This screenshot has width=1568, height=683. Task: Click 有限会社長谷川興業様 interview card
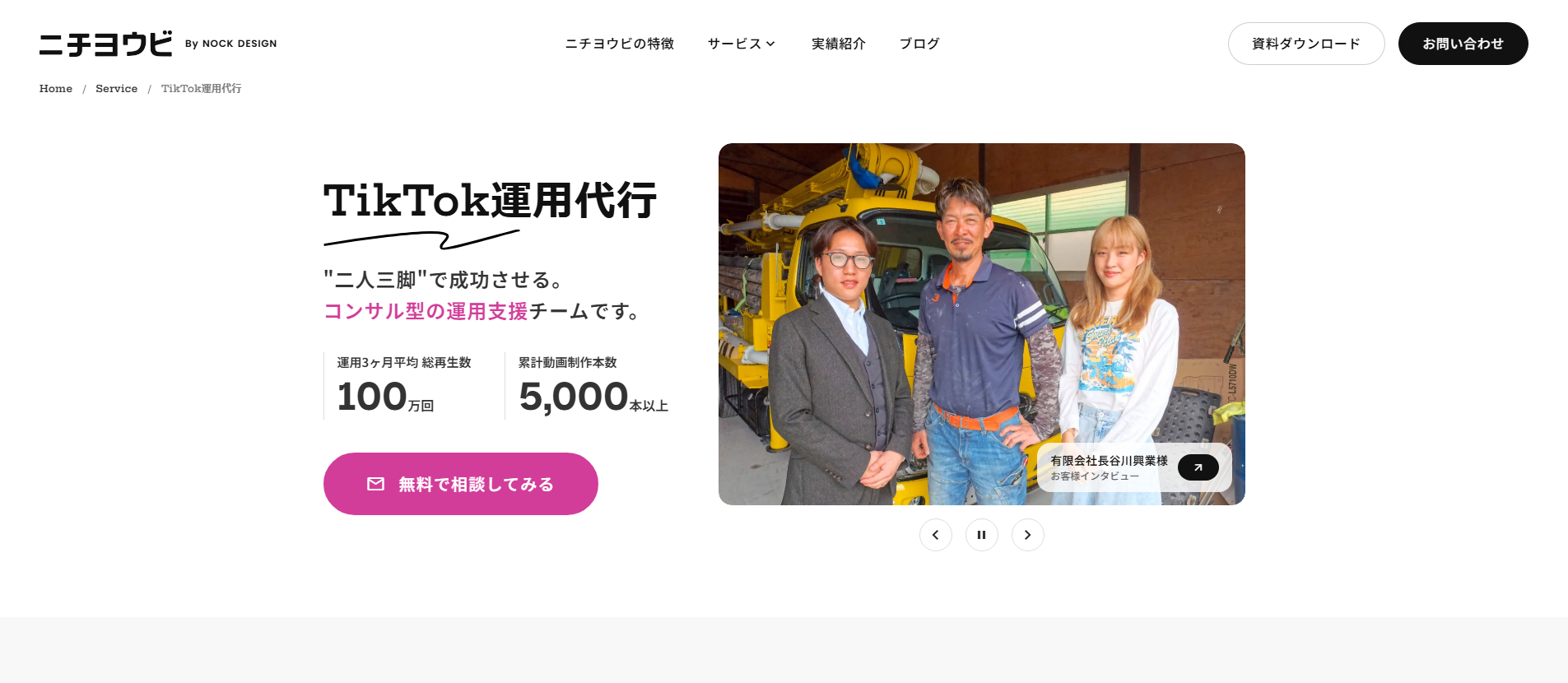click(1134, 467)
